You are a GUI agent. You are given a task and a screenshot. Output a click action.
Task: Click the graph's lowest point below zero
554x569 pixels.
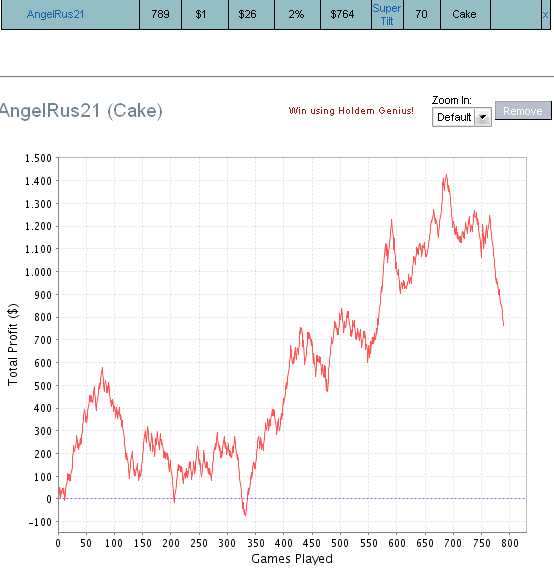tap(245, 514)
